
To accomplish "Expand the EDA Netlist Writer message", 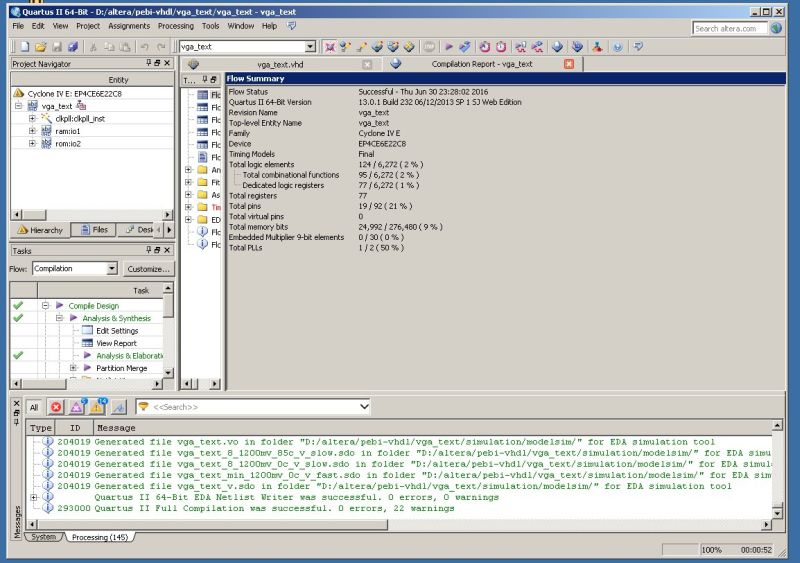I will point(34,497).
